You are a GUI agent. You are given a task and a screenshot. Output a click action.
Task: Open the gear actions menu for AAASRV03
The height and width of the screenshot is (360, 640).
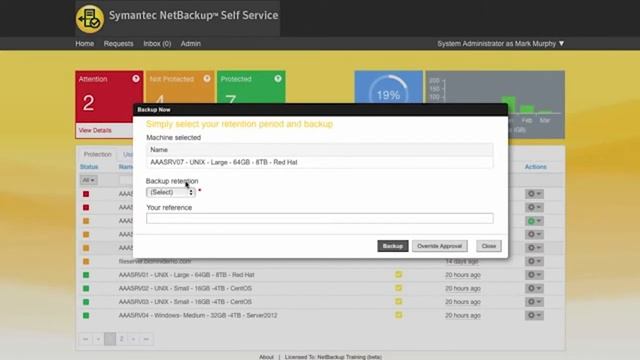[x=534, y=302]
